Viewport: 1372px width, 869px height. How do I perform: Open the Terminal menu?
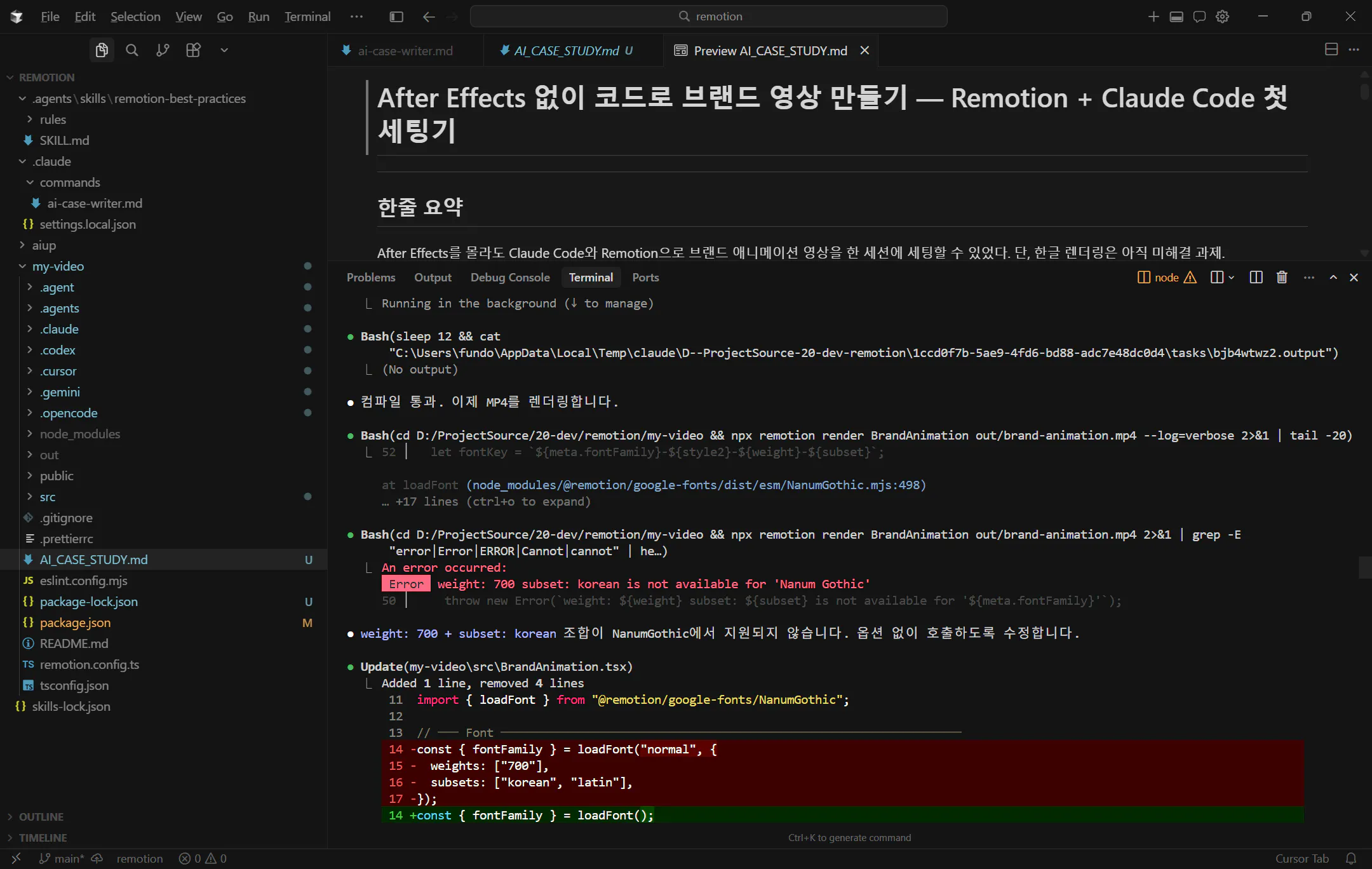[307, 17]
